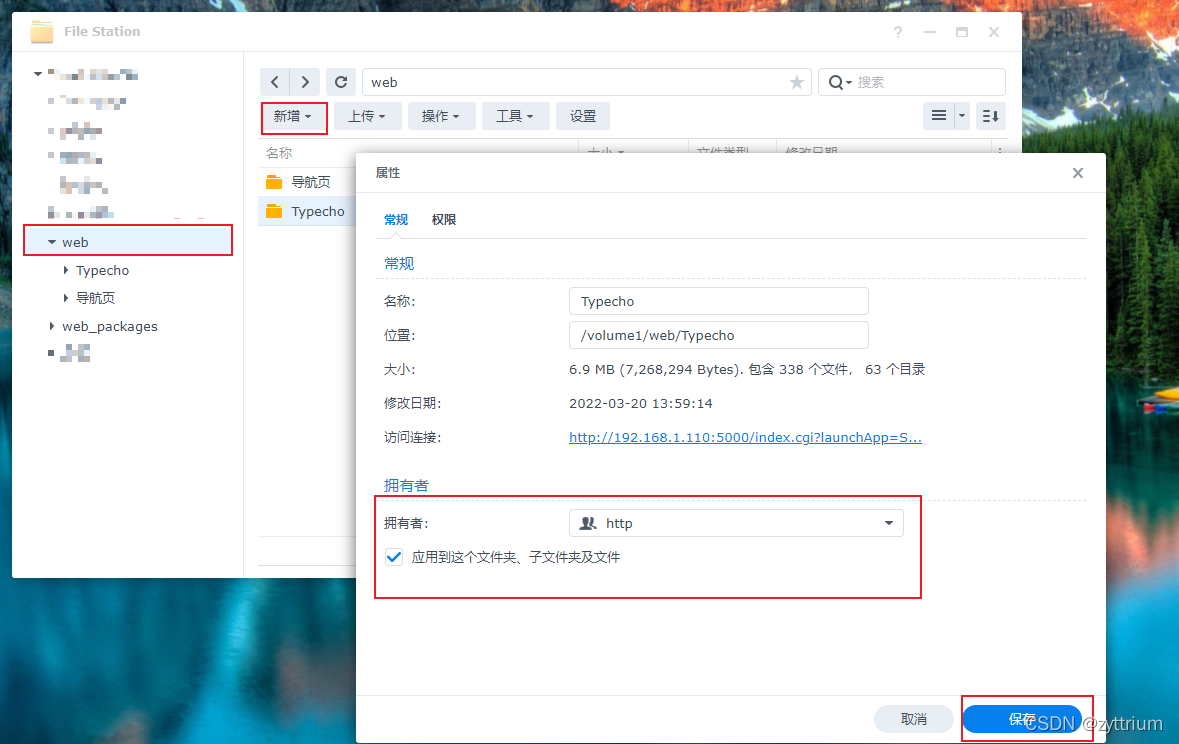Screen dimensions: 1179x744
Task: Click the 保存 save button
Action: [1023, 719]
